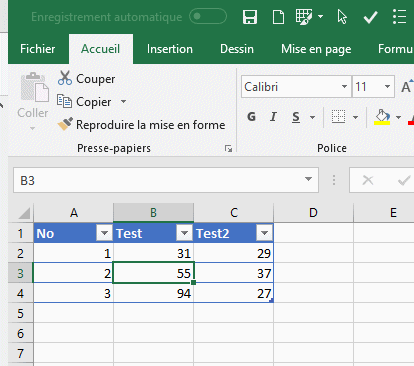Click the formula bar cancel X icon
Screen dimensions: 414x366
pos(368,180)
